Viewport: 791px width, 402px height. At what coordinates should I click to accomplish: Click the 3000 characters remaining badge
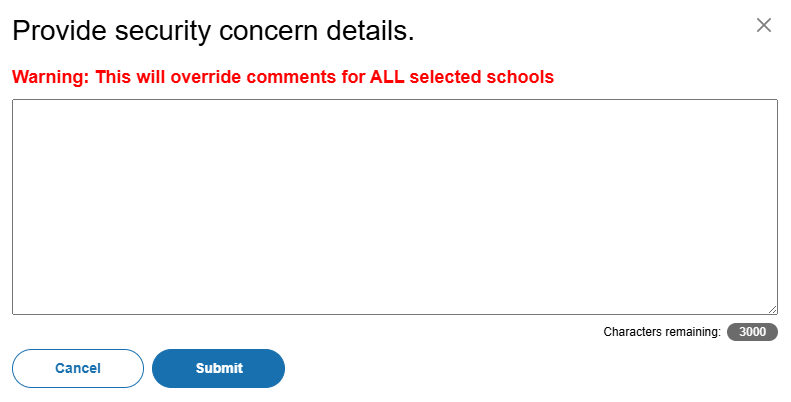(x=752, y=332)
